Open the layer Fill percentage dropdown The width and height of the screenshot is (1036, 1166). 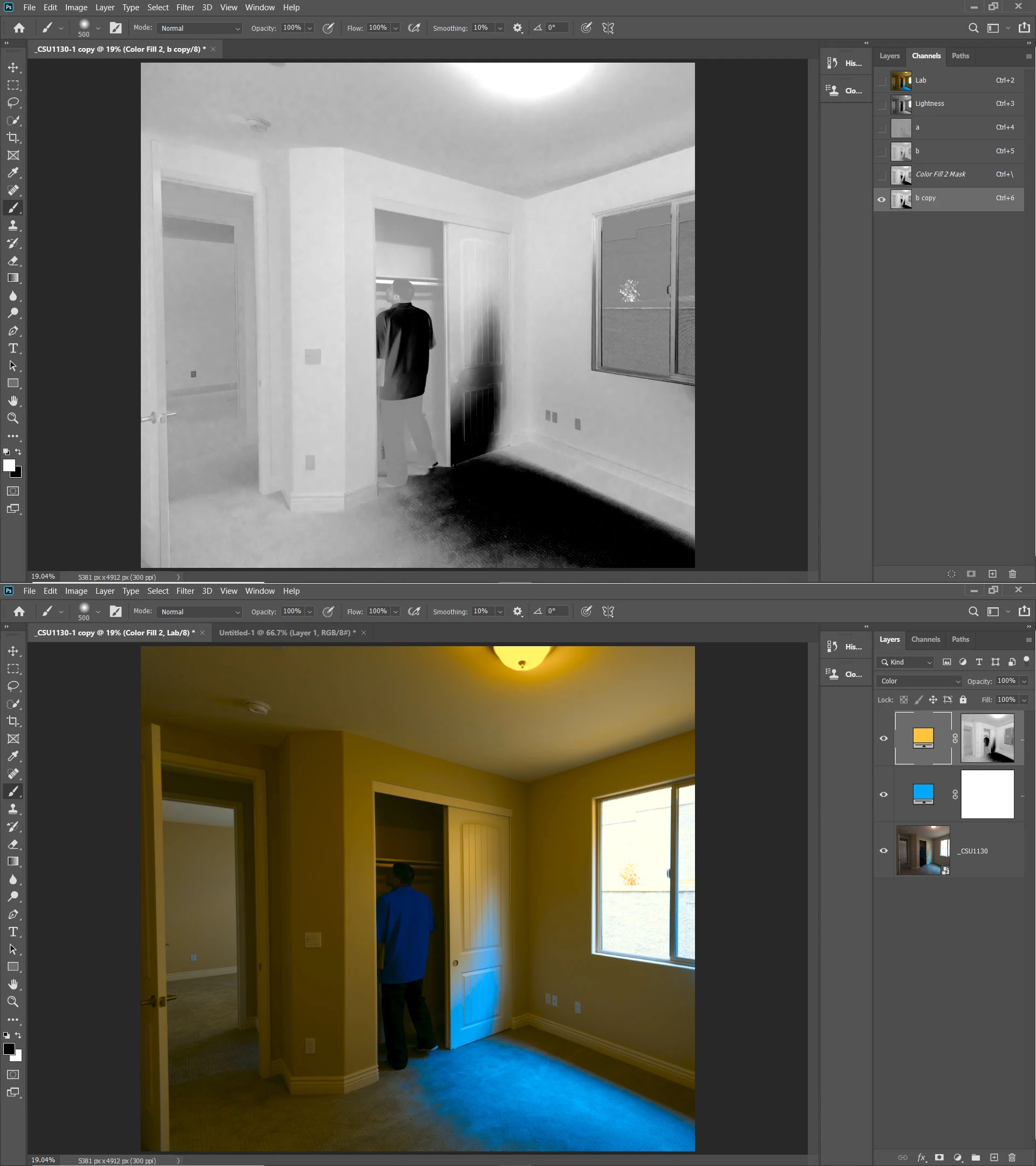pyautogui.click(x=1024, y=700)
